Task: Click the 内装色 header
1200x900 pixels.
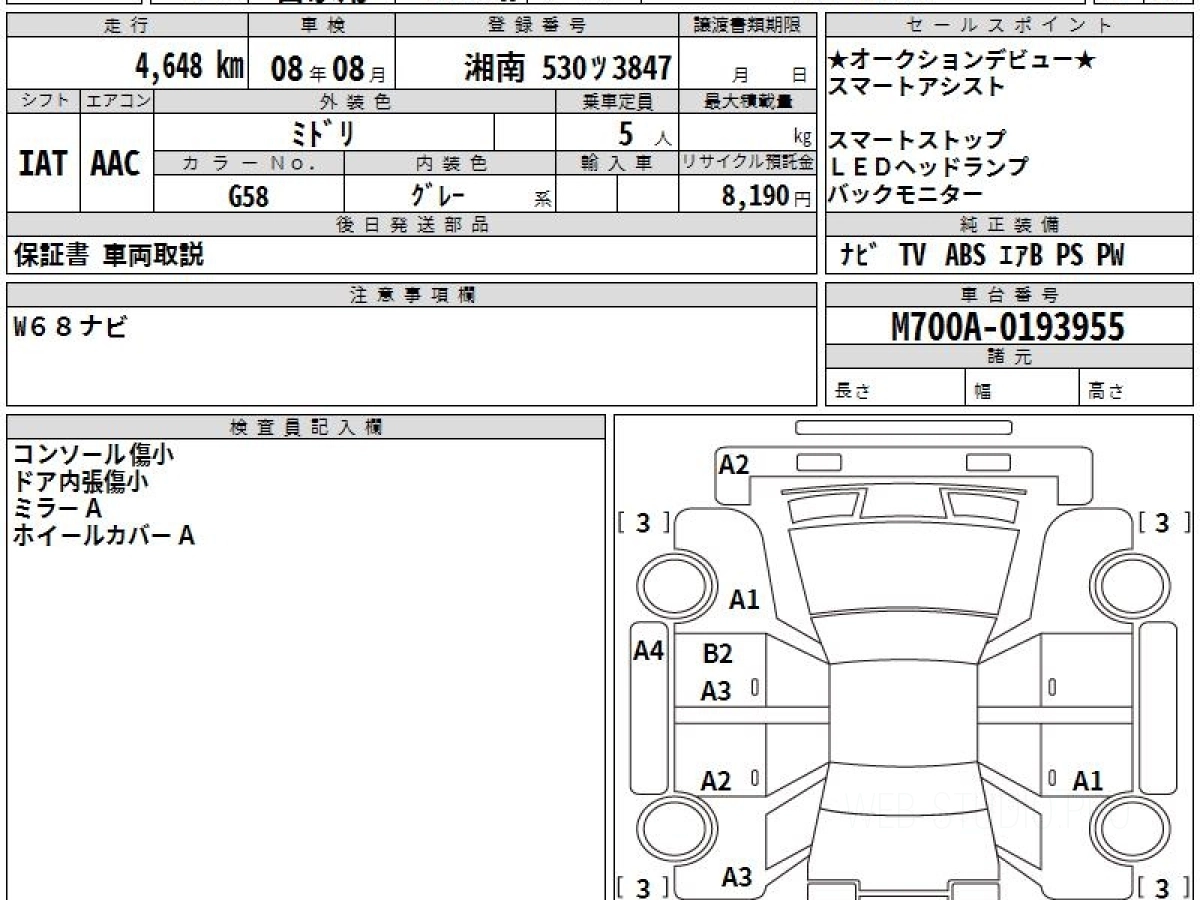Action: pos(450,163)
